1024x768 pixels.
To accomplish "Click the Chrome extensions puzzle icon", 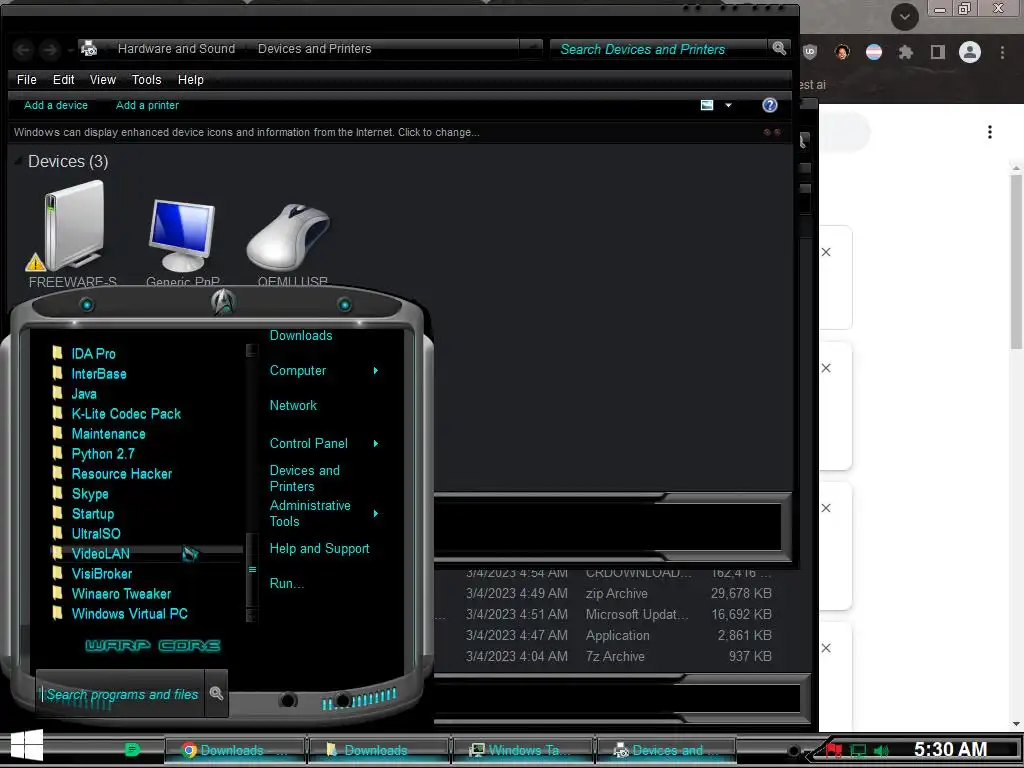I will (906, 52).
